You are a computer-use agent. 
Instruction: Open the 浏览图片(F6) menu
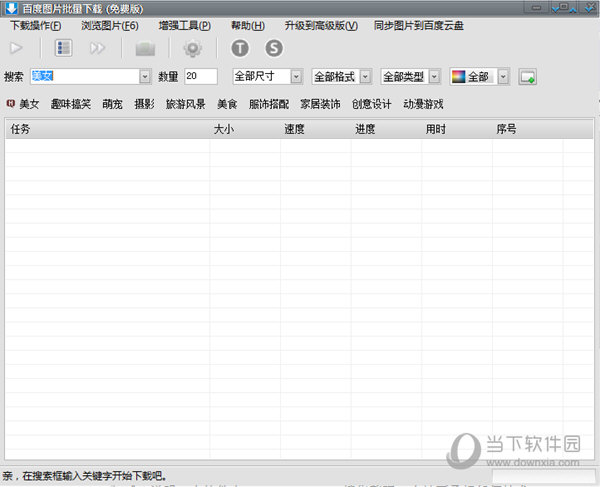click(x=110, y=26)
